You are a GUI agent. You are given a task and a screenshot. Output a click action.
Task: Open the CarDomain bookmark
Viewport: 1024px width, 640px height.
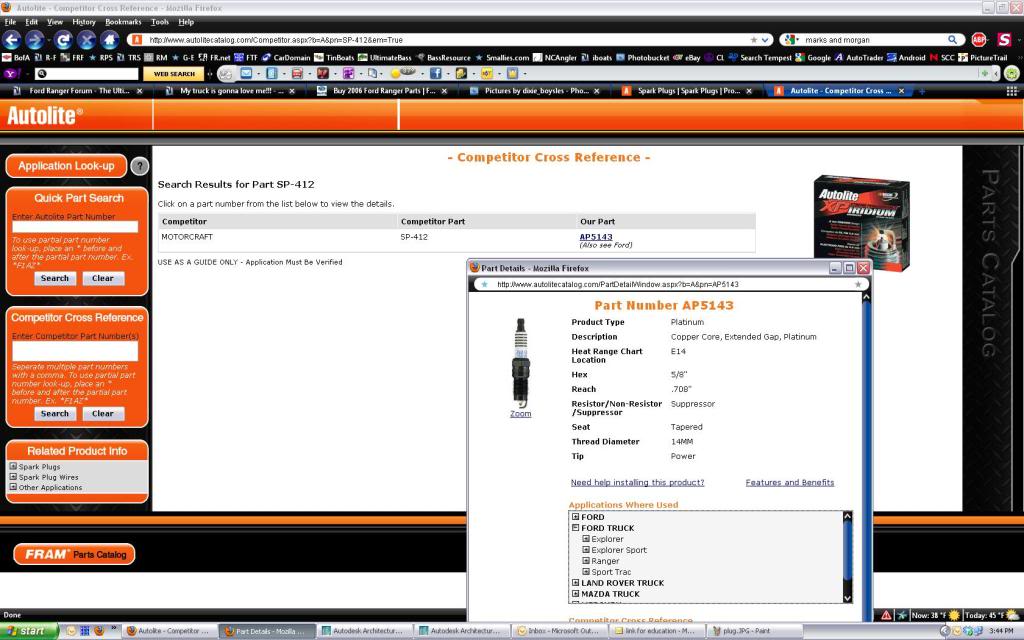[x=286, y=57]
